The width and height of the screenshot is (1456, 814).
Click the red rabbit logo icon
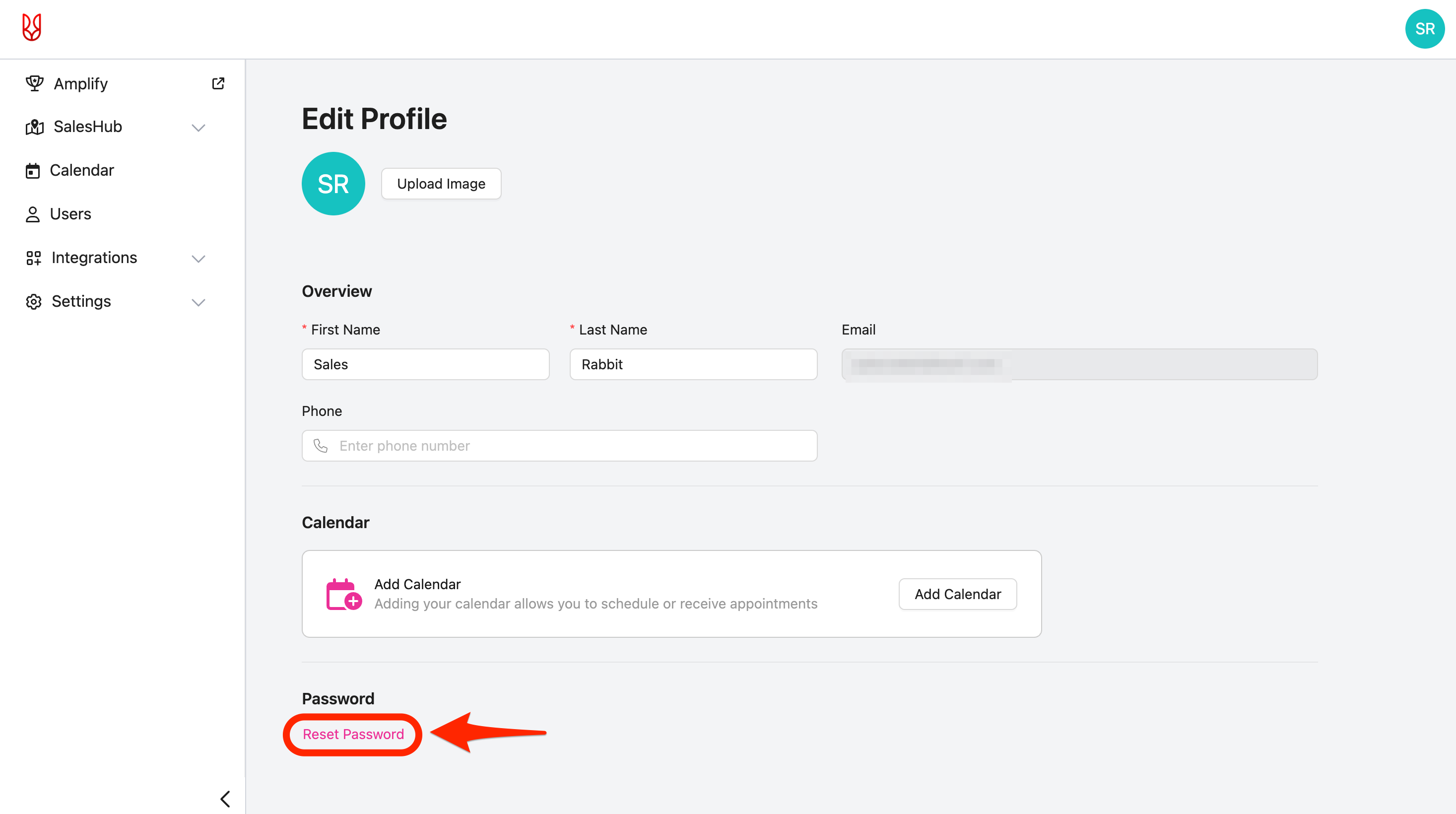tap(32, 28)
